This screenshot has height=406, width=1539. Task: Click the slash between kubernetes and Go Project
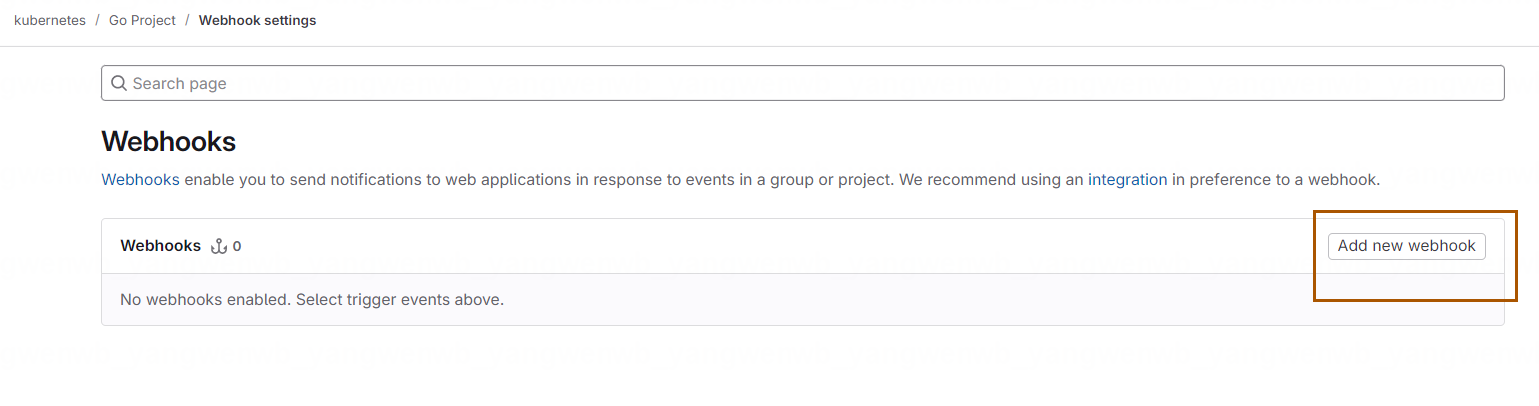point(97,20)
